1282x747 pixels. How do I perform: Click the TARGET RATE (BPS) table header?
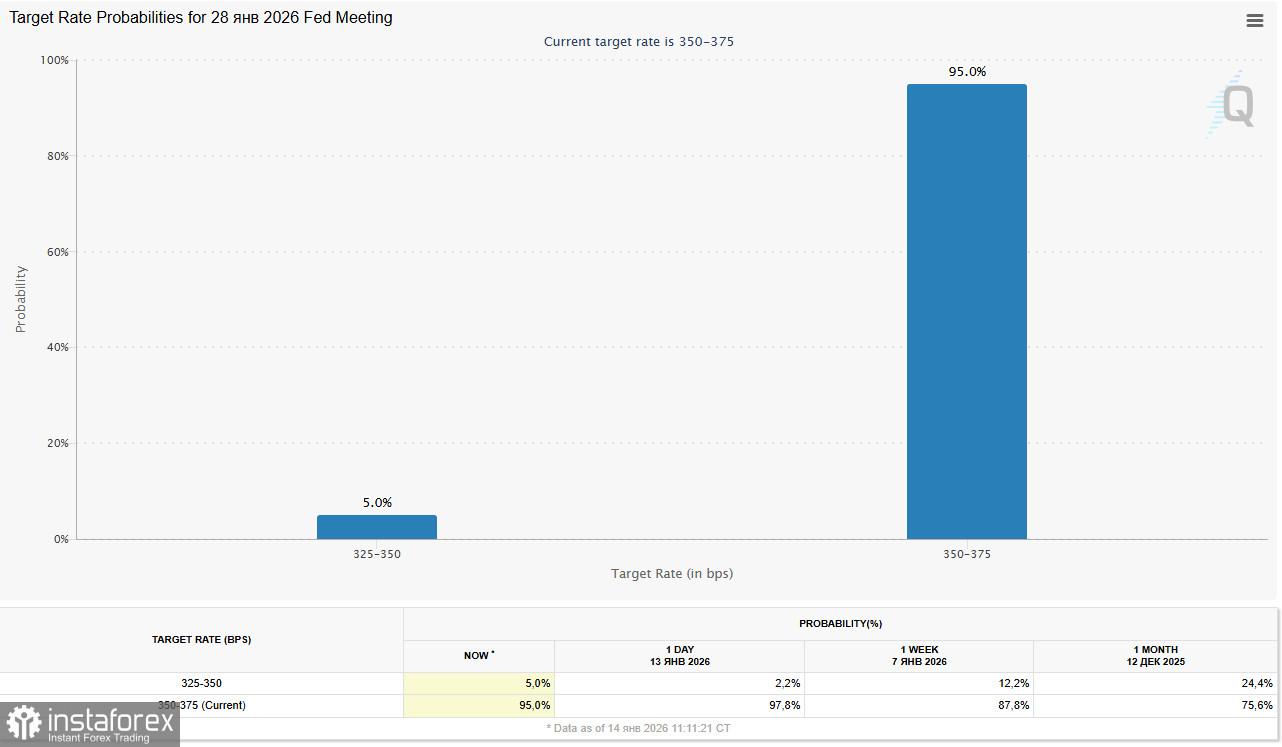(x=201, y=639)
